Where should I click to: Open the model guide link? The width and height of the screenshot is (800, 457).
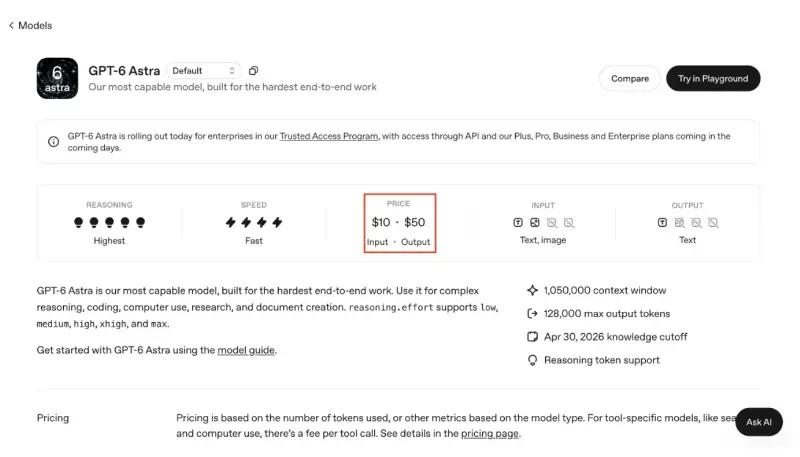[246, 350]
